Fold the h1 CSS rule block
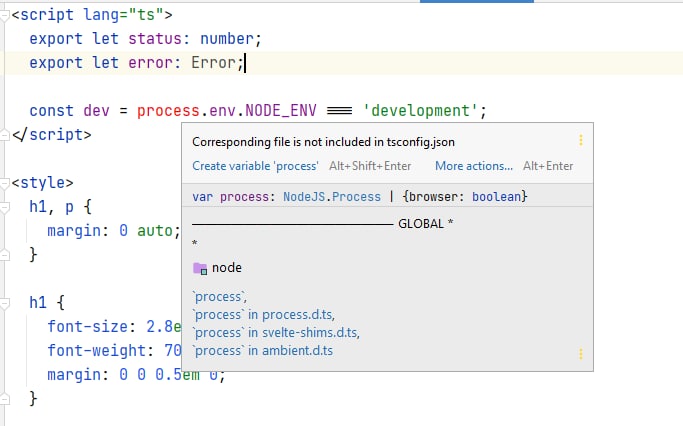The height and width of the screenshot is (426, 683). click(x=5, y=303)
